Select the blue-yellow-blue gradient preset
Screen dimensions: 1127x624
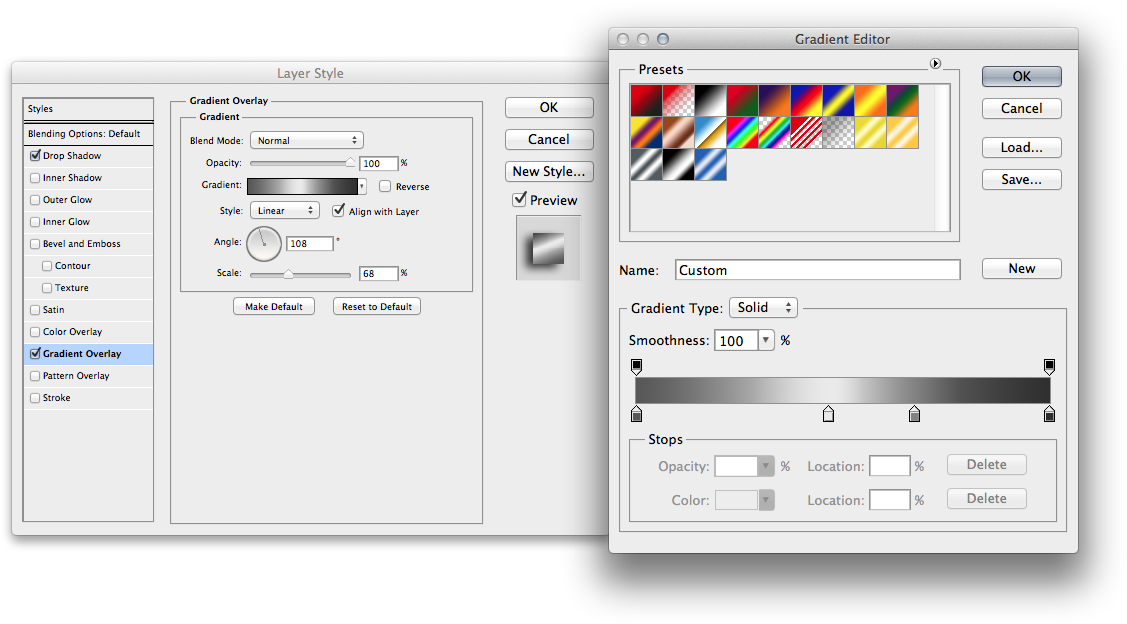(838, 101)
